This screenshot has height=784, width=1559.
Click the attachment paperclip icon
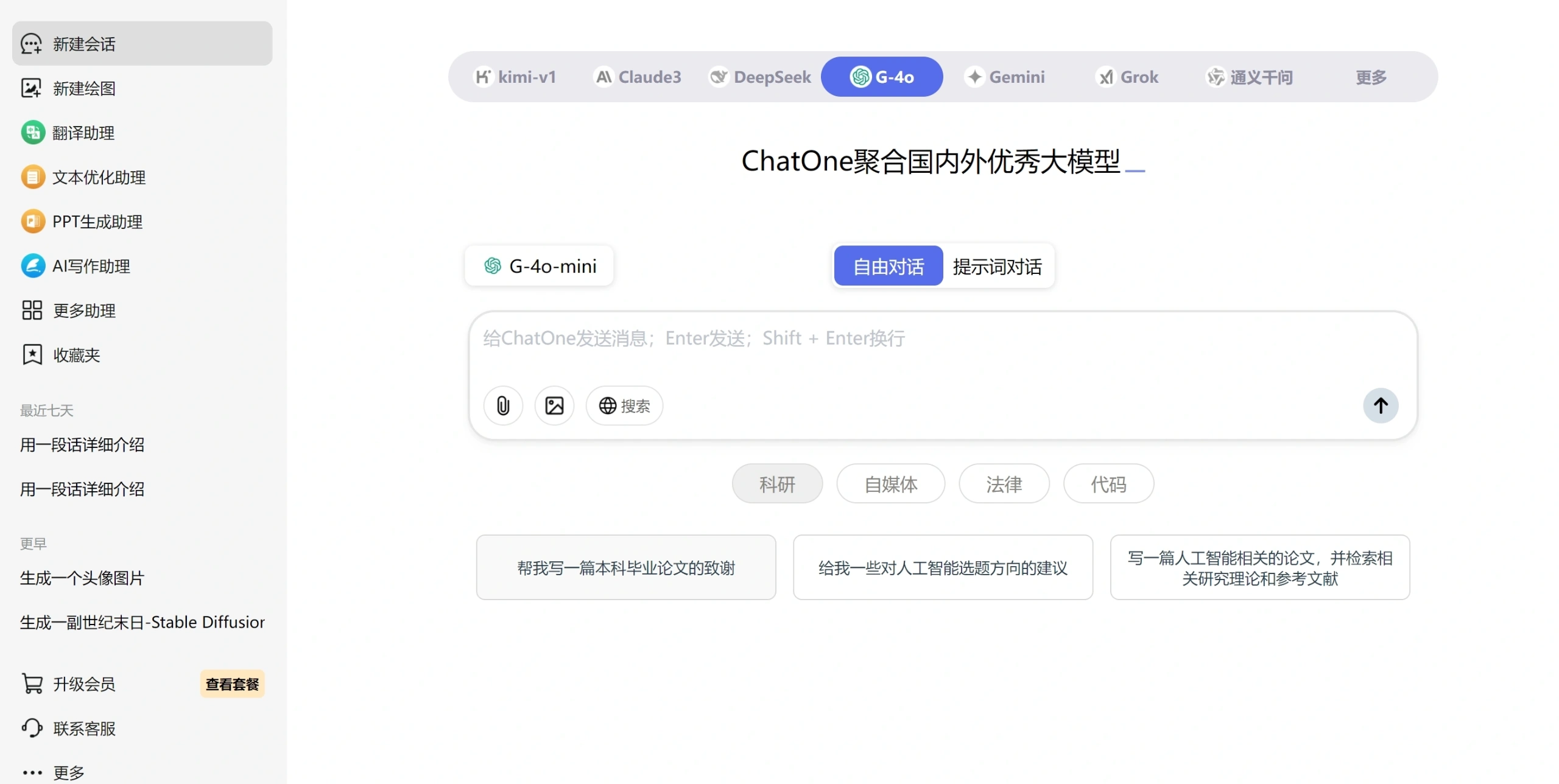pos(503,405)
